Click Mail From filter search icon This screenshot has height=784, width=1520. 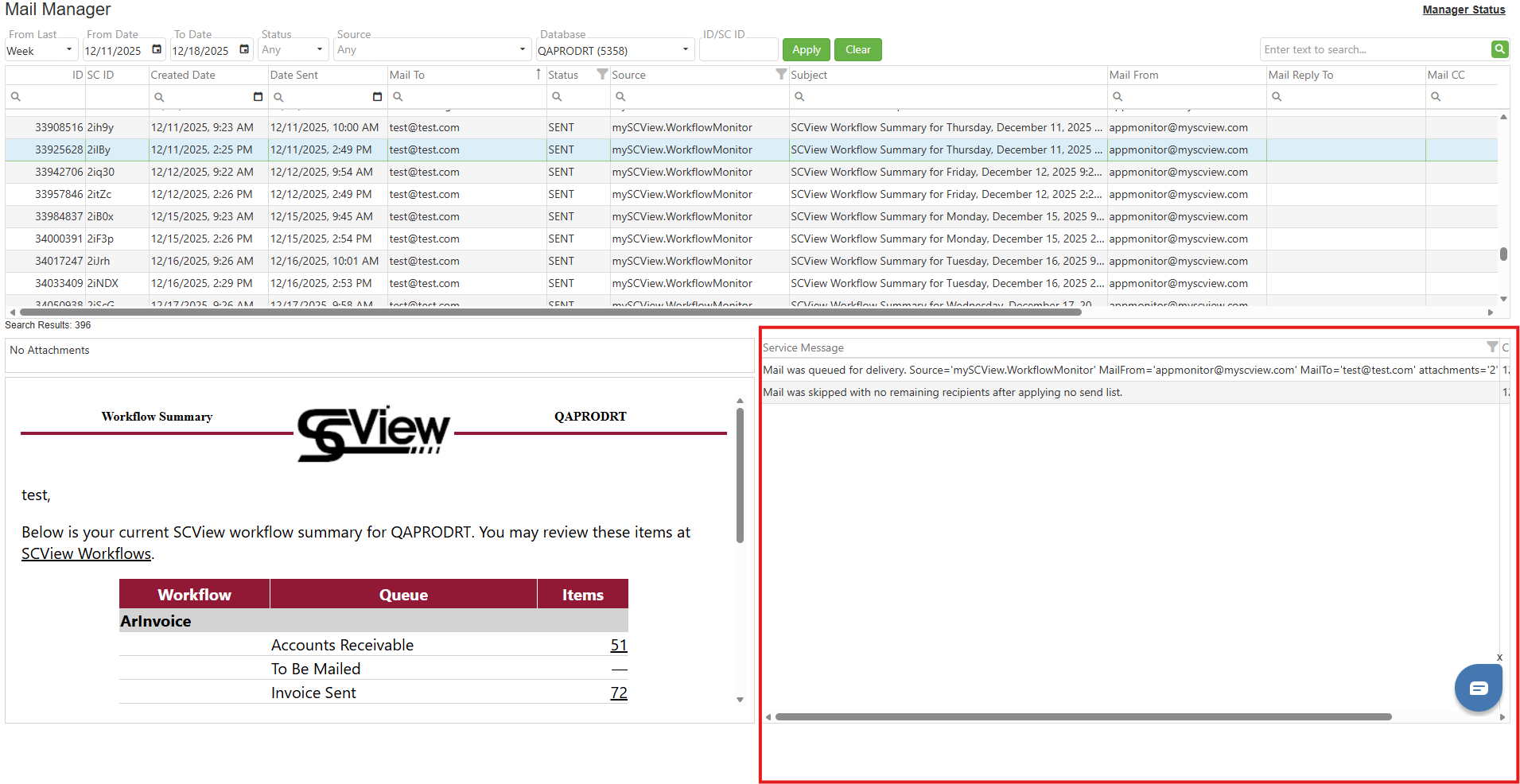point(1118,97)
